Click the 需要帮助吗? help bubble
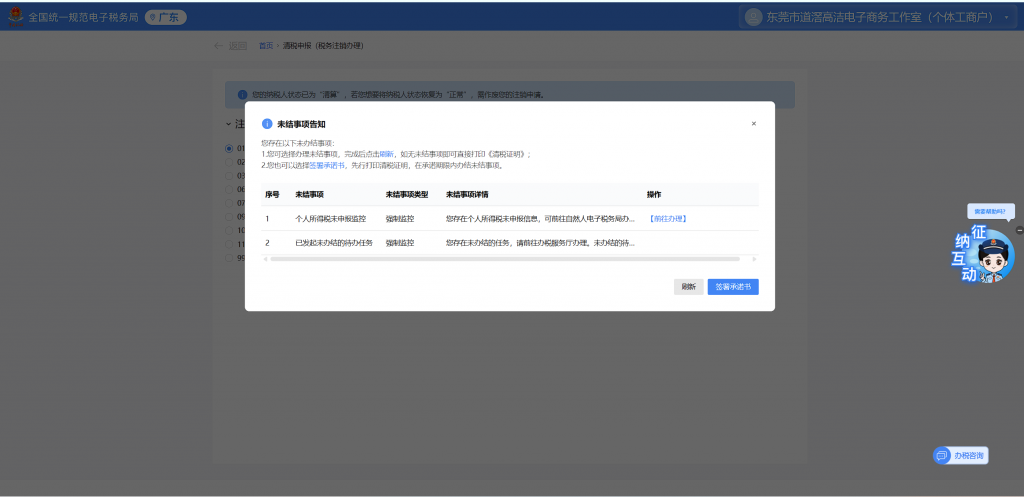 tap(991, 211)
